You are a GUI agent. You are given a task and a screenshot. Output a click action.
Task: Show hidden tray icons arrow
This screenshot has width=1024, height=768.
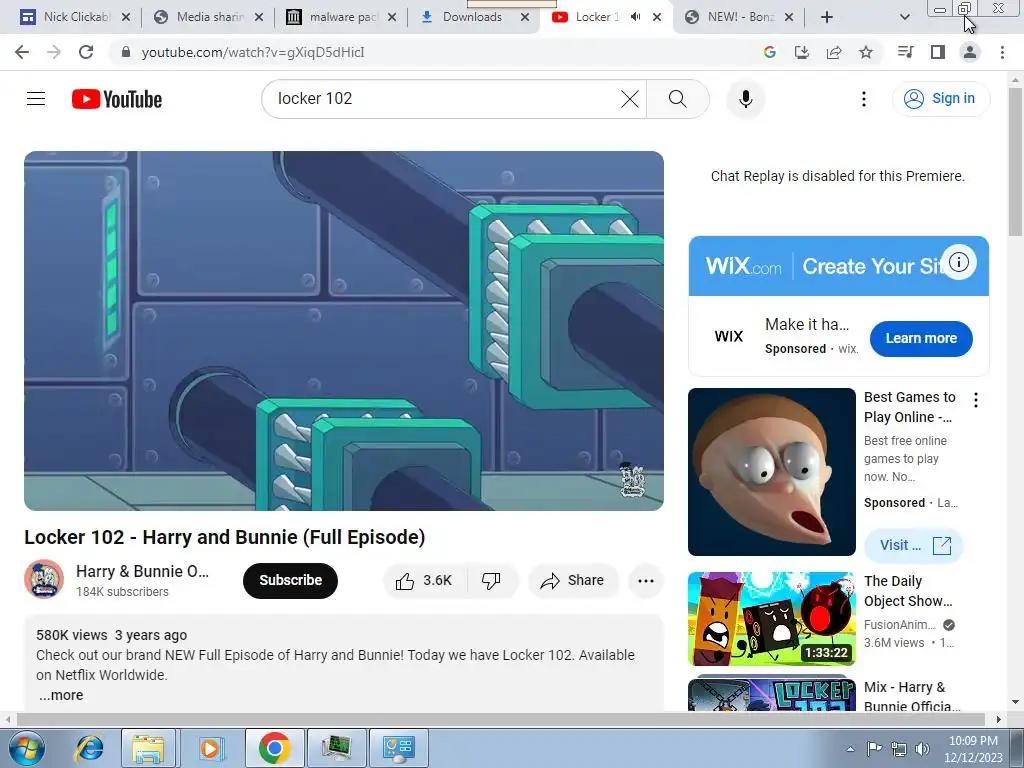click(x=850, y=749)
